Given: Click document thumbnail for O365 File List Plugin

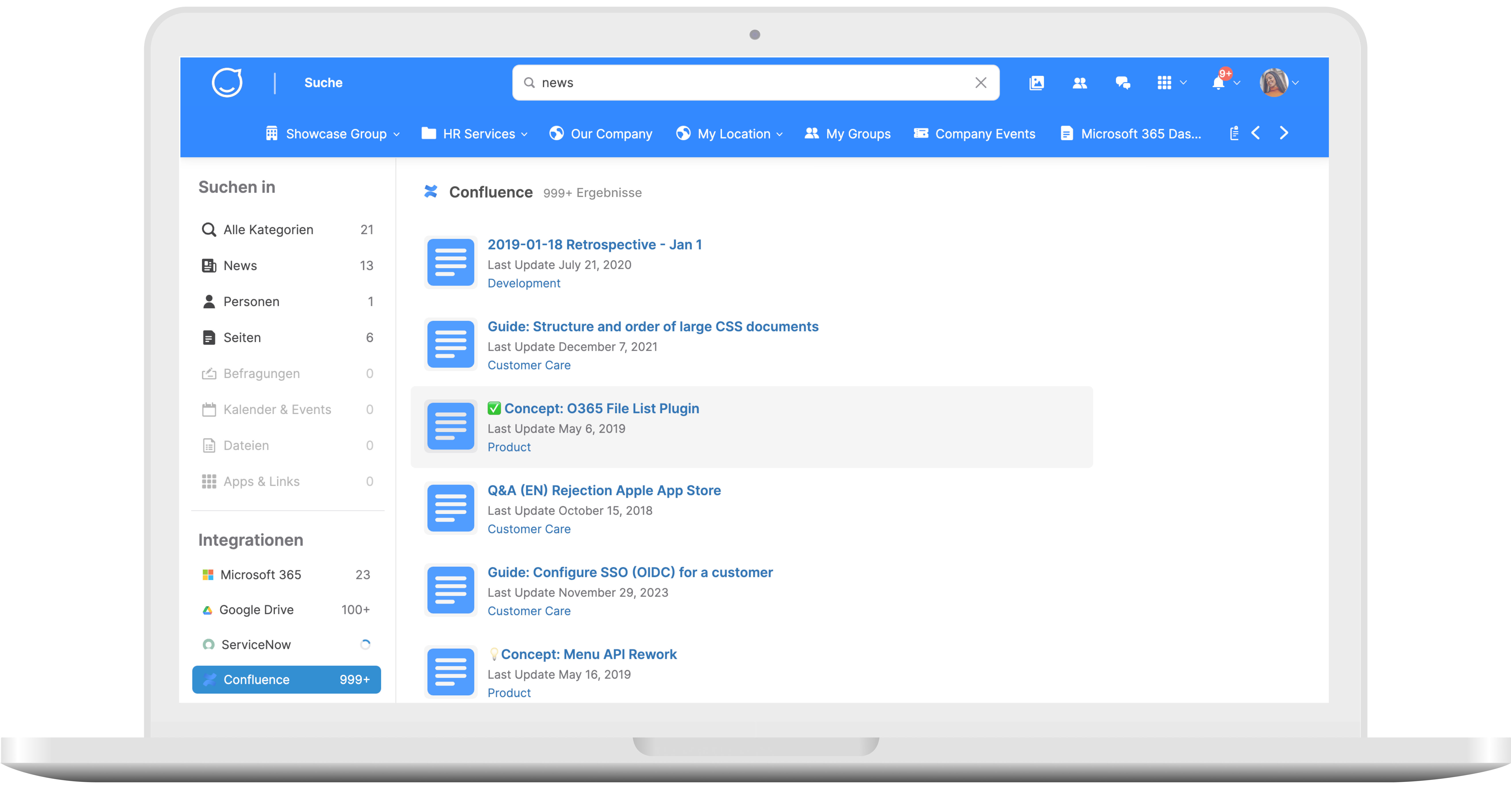Looking at the screenshot, I should tap(450, 426).
